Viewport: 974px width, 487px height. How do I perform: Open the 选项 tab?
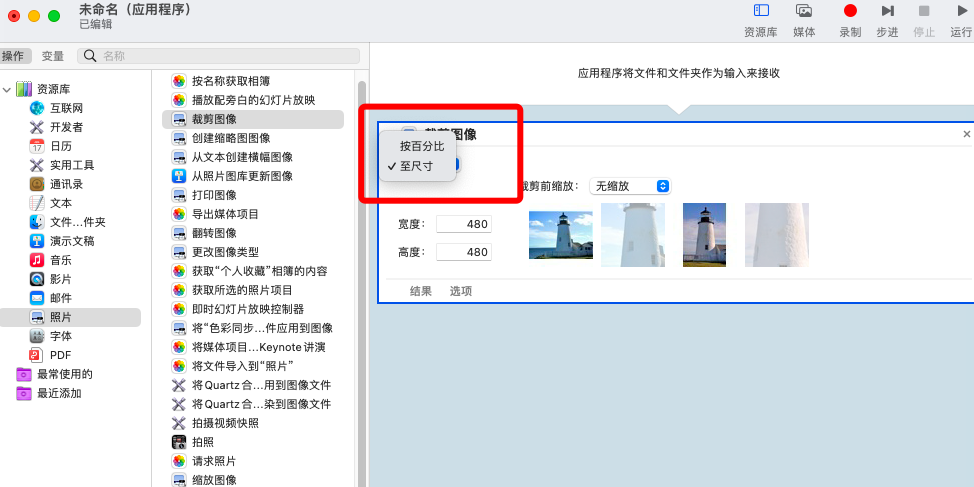461,291
